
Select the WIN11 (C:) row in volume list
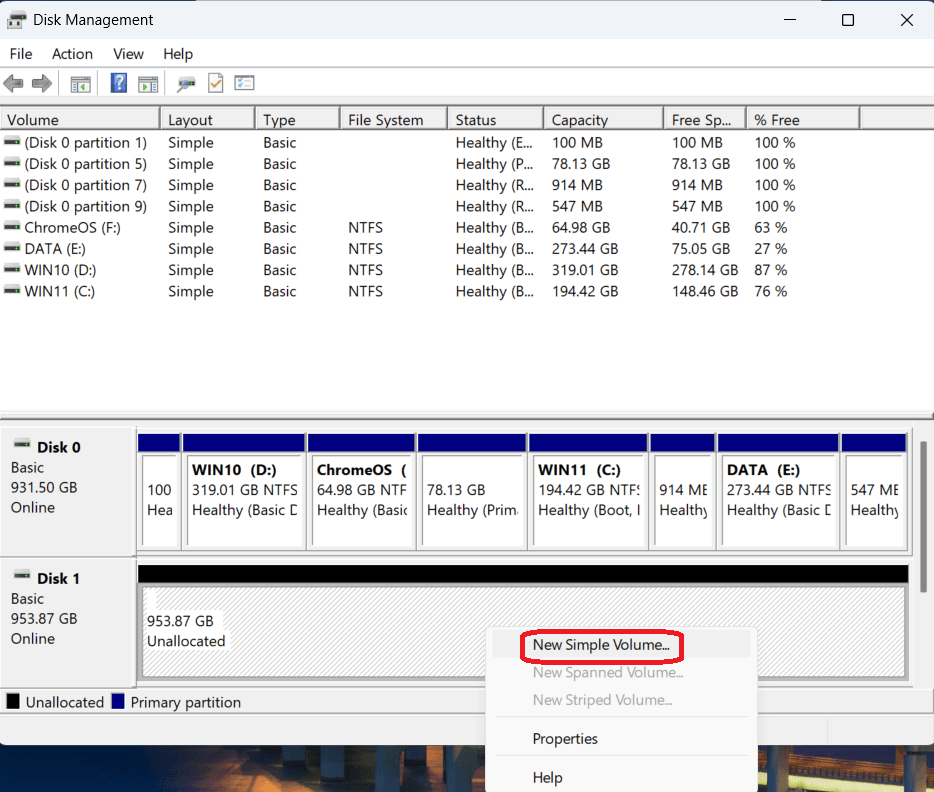pos(60,291)
